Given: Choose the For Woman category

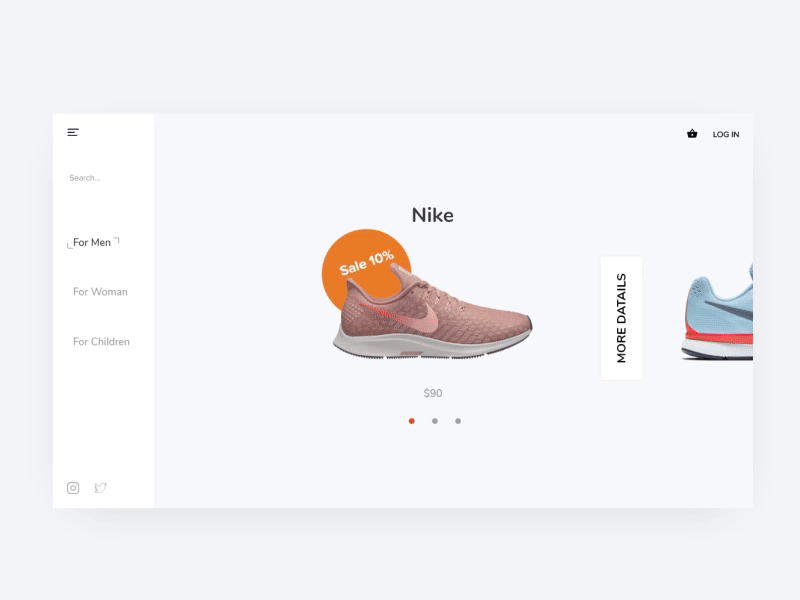Looking at the screenshot, I should pyautogui.click(x=100, y=292).
